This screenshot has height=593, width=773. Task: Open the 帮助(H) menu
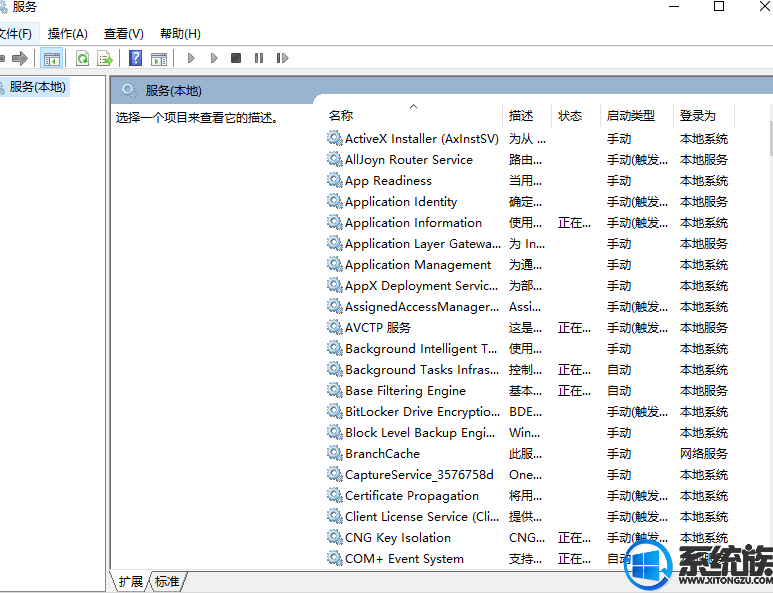(x=180, y=34)
